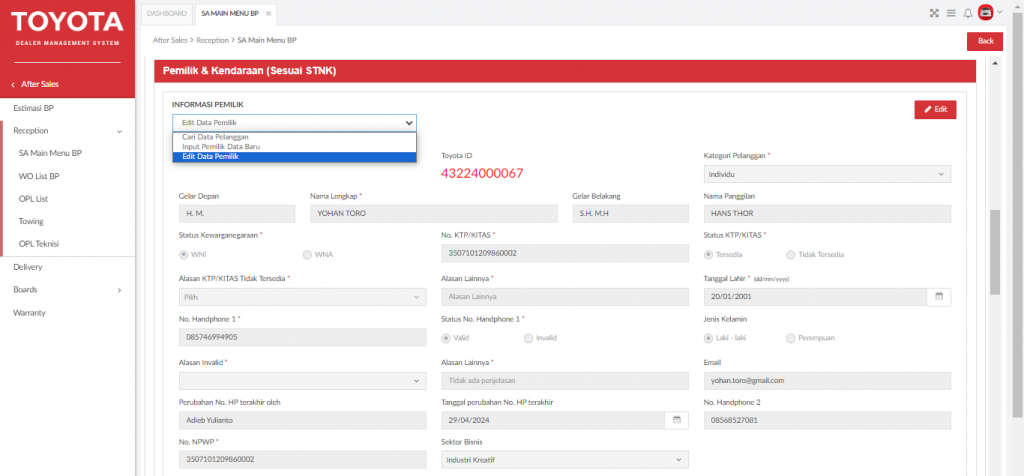Select Valid for Status No. Handphone 1
Image resolution: width=1024 pixels, height=476 pixels.
point(446,338)
